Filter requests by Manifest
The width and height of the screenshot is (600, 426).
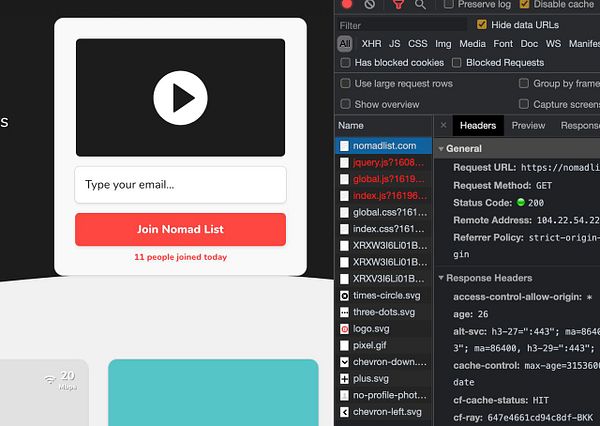coord(584,44)
